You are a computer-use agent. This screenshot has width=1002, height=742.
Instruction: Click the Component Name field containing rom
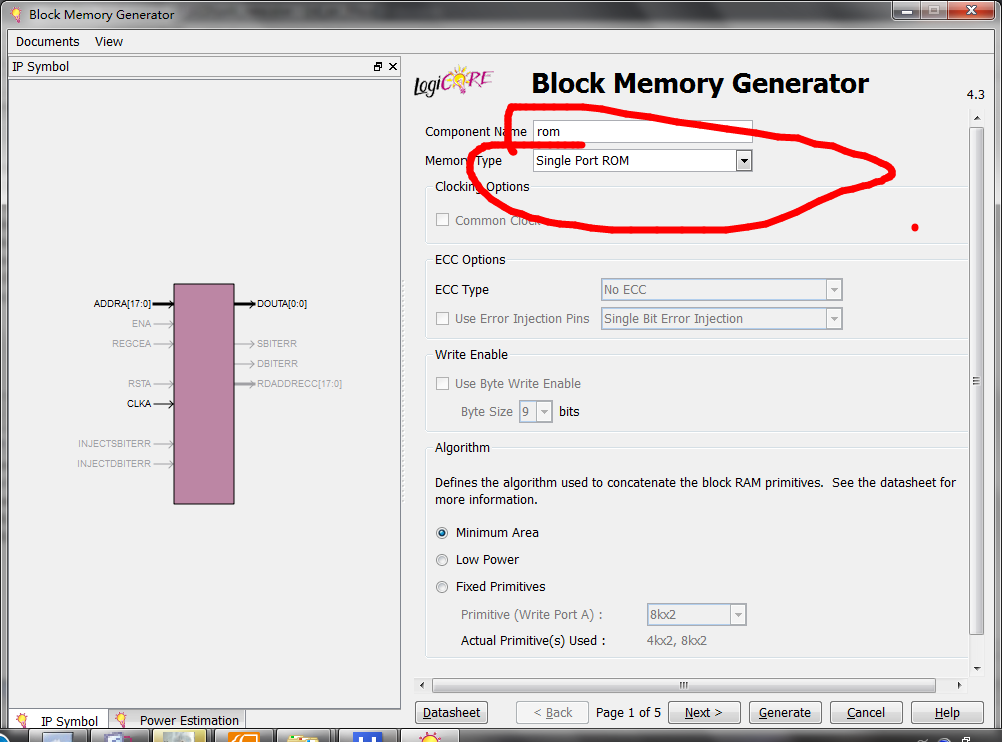point(642,132)
